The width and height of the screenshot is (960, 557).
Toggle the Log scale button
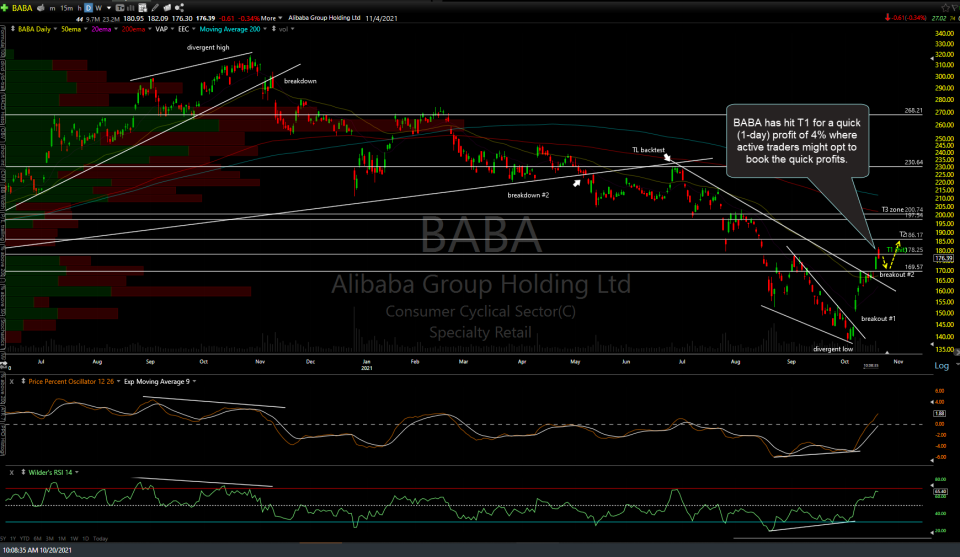[x=942, y=365]
